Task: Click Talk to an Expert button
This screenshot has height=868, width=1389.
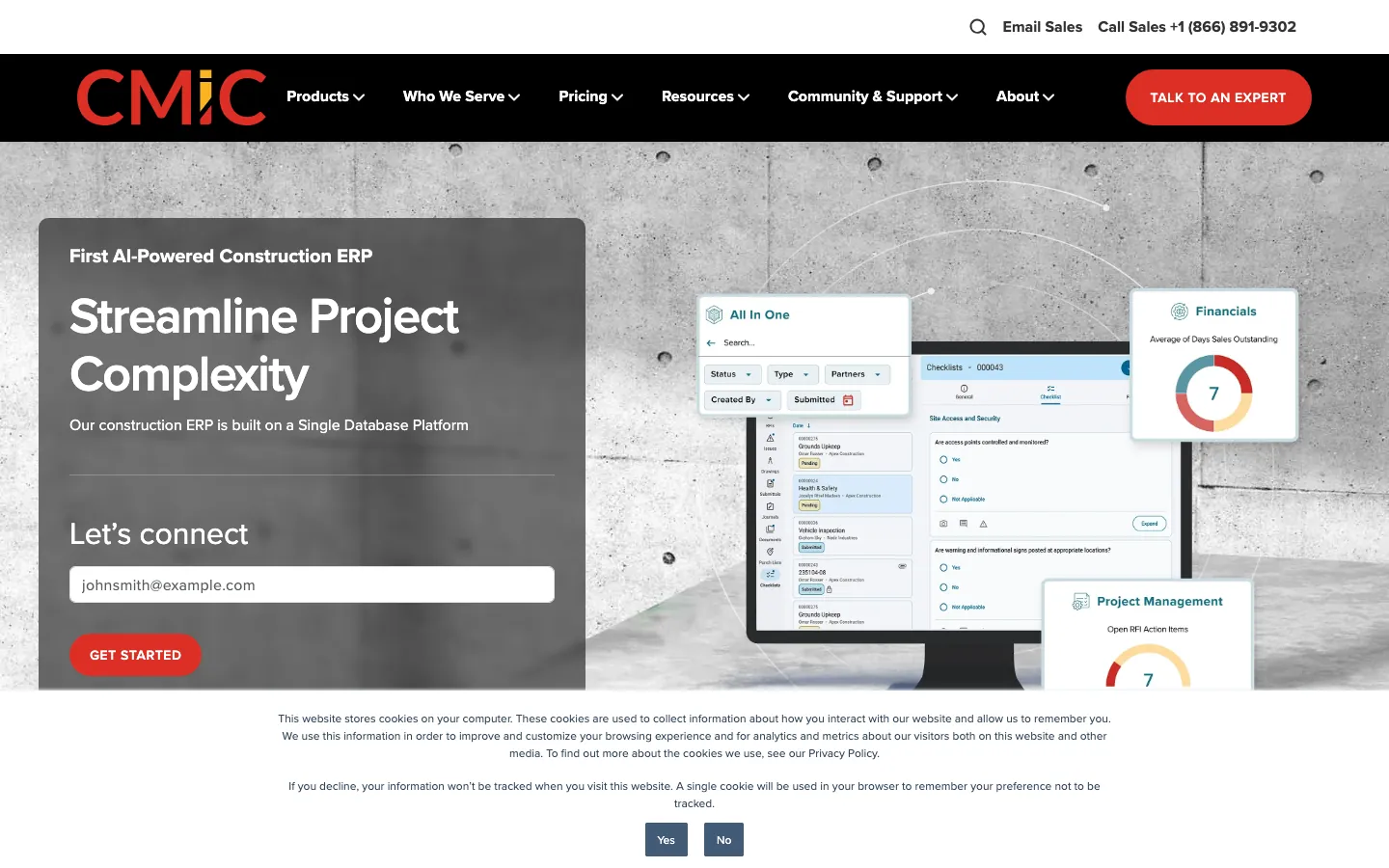Action: (1217, 97)
